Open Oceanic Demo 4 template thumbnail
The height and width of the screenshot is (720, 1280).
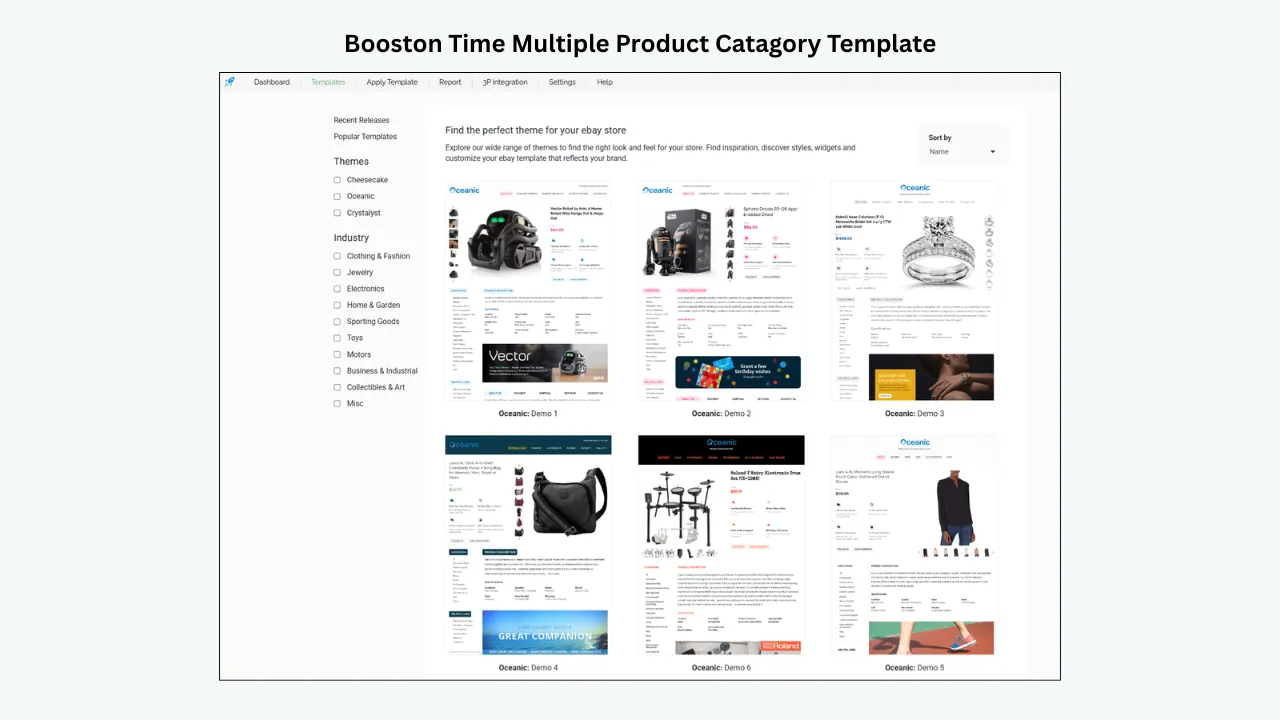click(x=528, y=545)
